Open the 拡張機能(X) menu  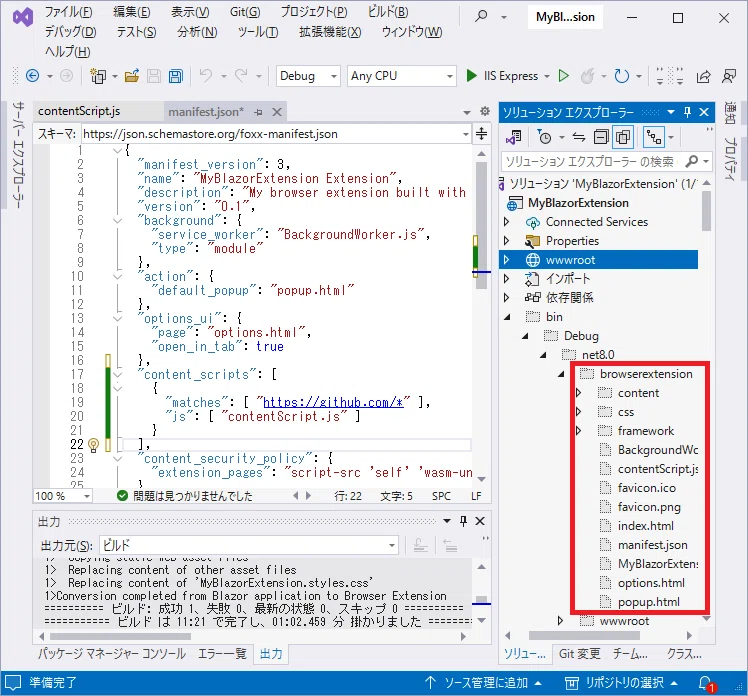coord(330,31)
